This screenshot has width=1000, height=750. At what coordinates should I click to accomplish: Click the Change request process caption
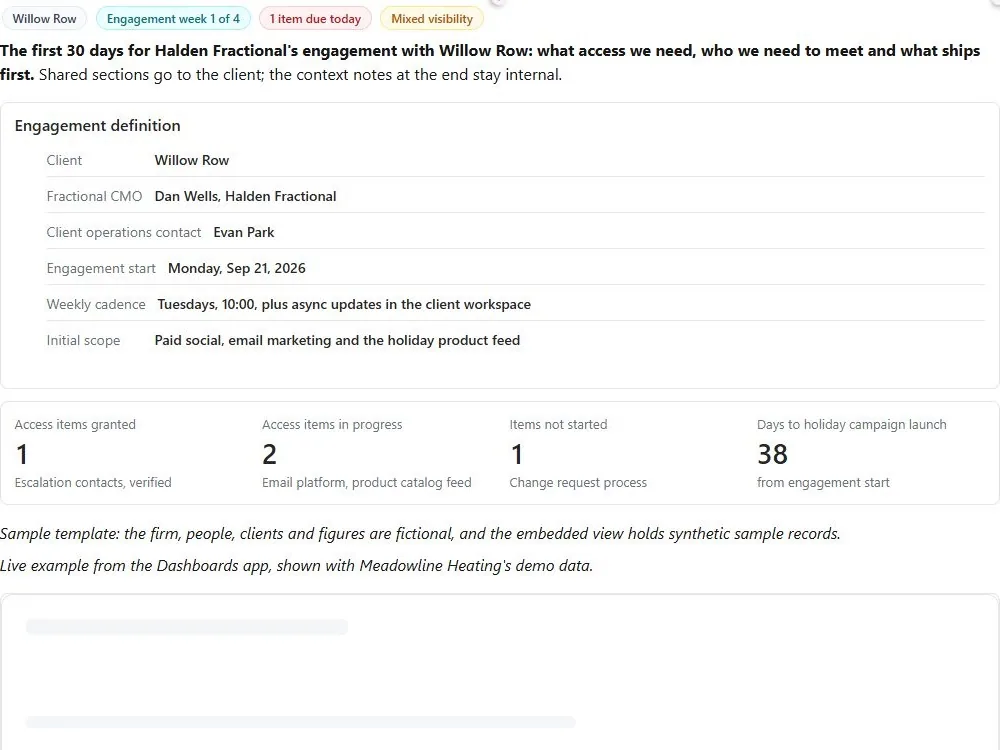click(x=578, y=483)
